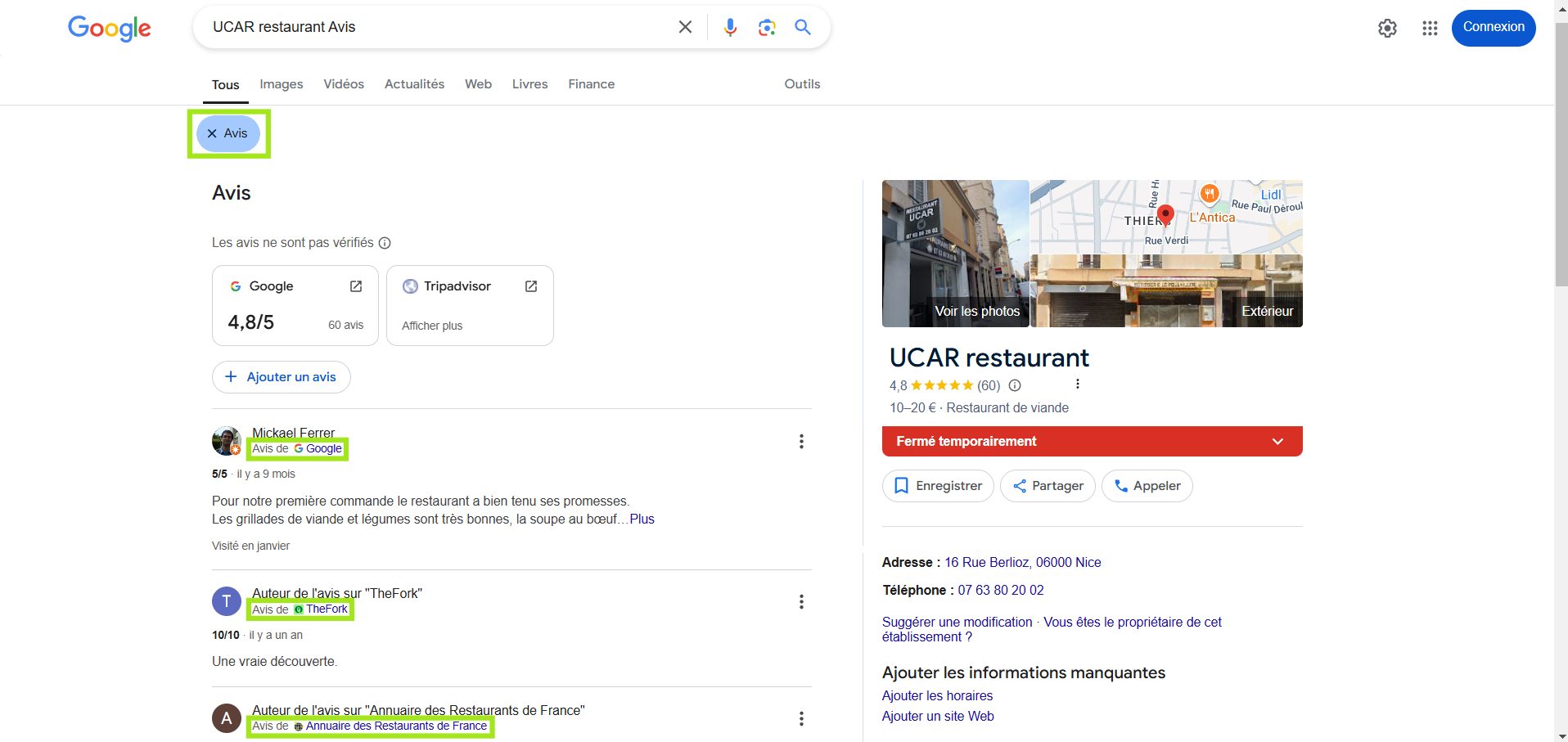This screenshot has height=742, width=1568.
Task: Open the Google reviews 4,8/5 card
Action: coord(295,305)
